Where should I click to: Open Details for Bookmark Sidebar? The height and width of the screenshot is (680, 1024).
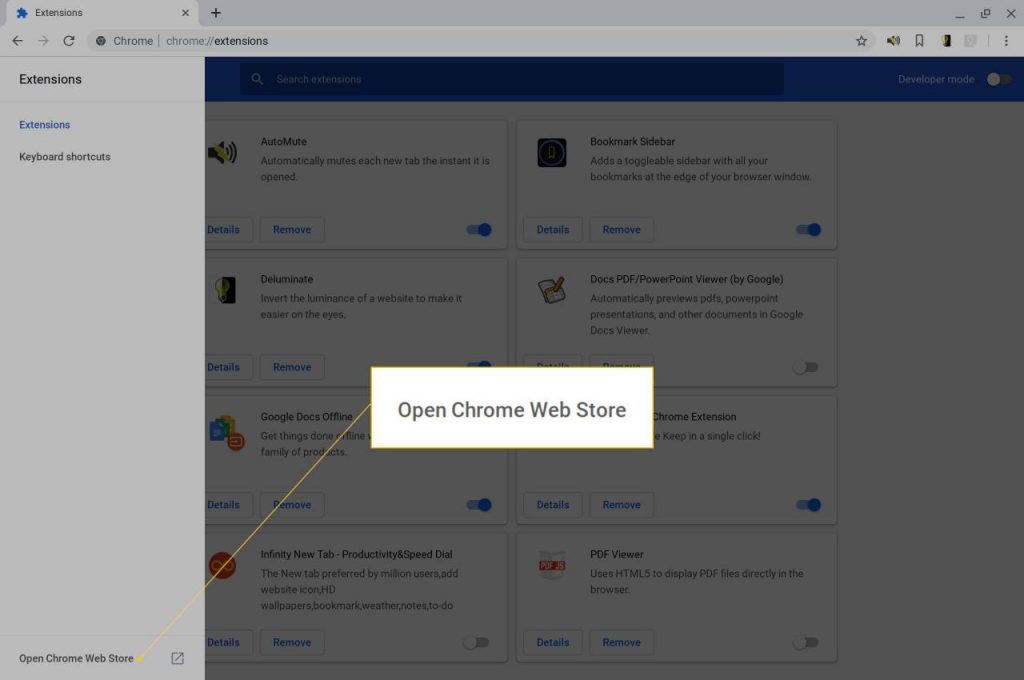[552, 229]
